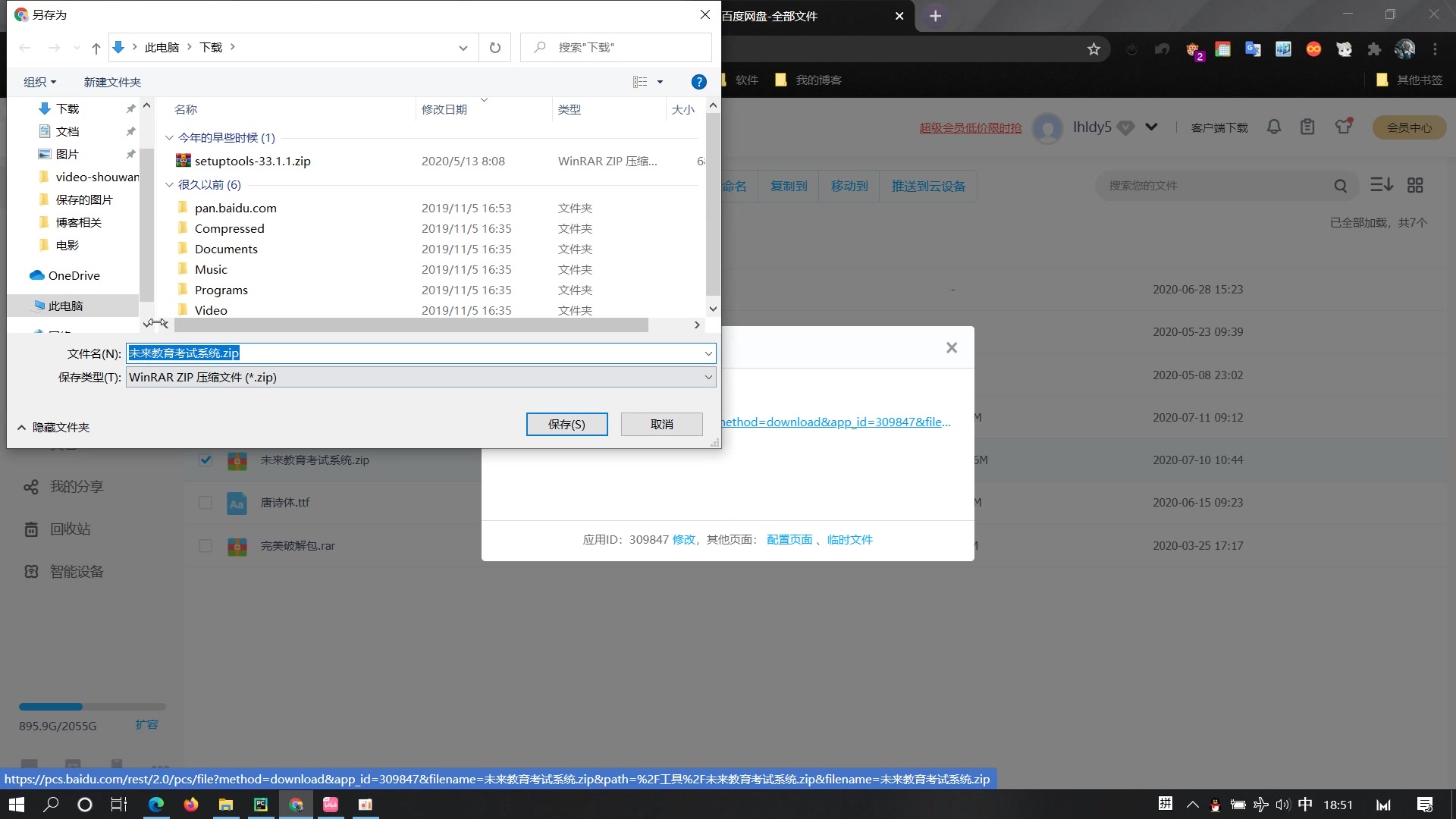Open Task View on taskbar
The image size is (1456, 819).
pyautogui.click(x=119, y=805)
